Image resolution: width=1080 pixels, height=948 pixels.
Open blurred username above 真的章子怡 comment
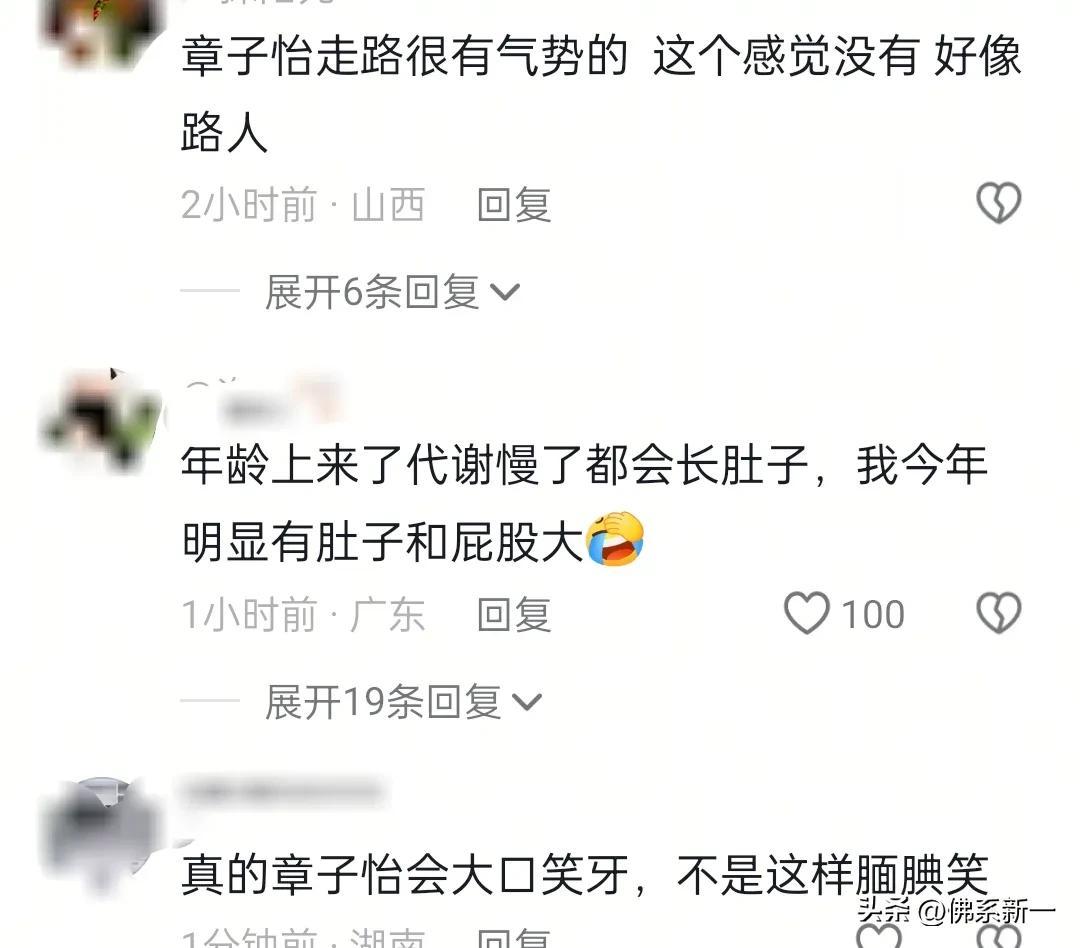click(x=282, y=792)
